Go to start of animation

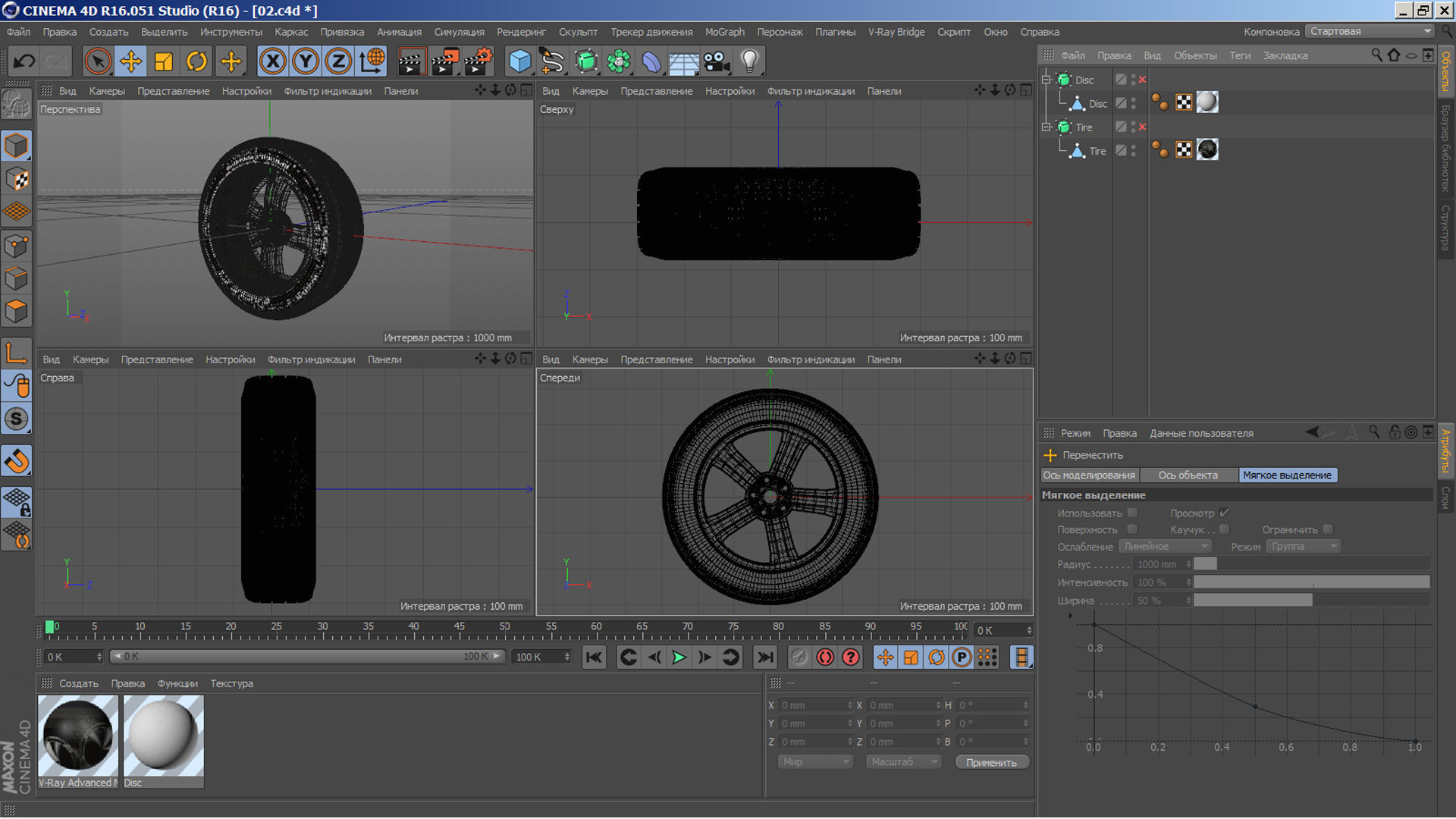[594, 657]
